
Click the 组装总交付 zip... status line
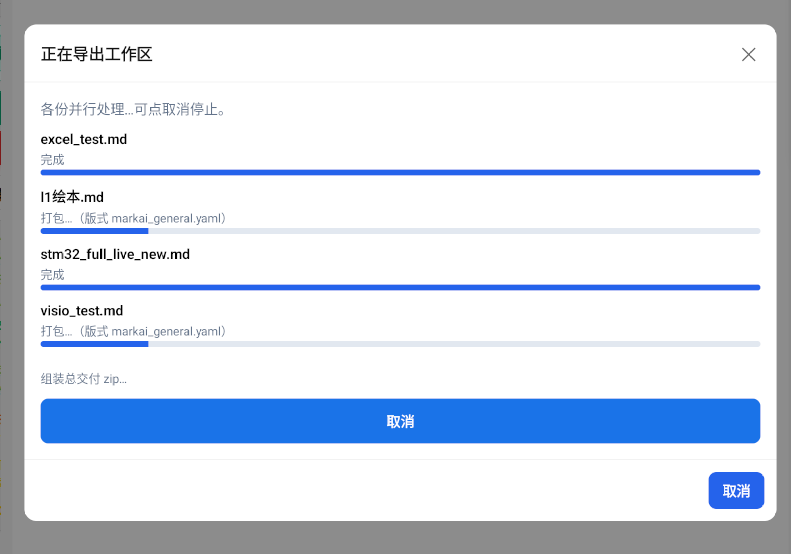click(x=84, y=379)
